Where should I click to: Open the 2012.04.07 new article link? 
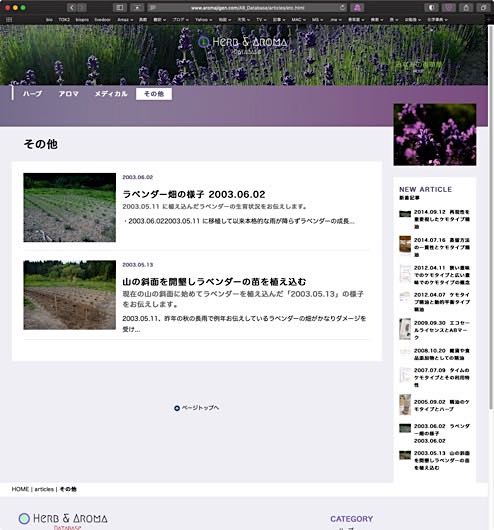coord(442,302)
